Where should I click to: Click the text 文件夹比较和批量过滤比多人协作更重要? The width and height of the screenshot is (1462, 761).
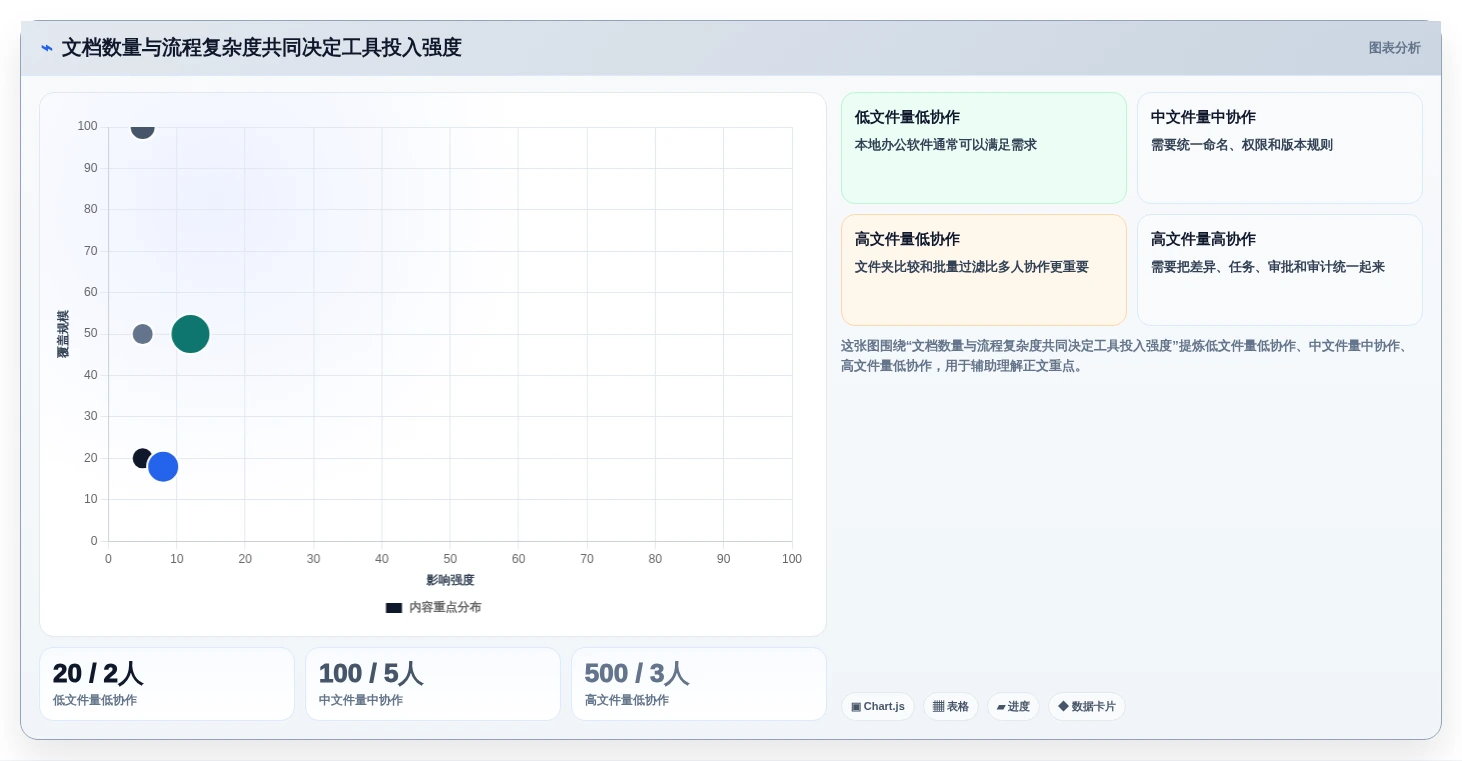pos(972,267)
